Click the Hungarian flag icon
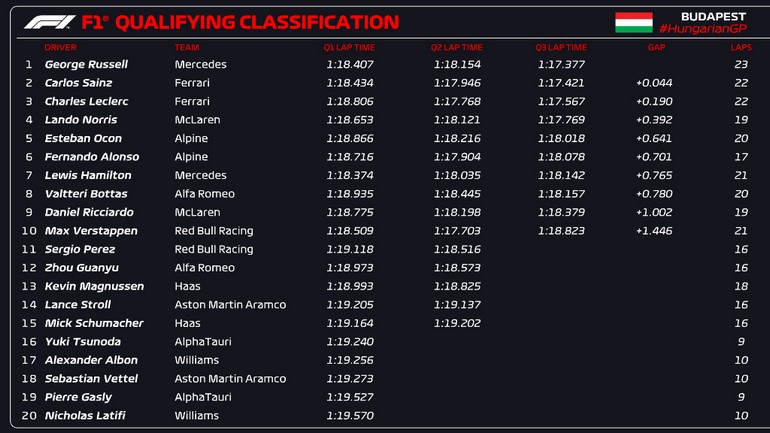Image resolution: width=770 pixels, height=433 pixels. click(633, 22)
